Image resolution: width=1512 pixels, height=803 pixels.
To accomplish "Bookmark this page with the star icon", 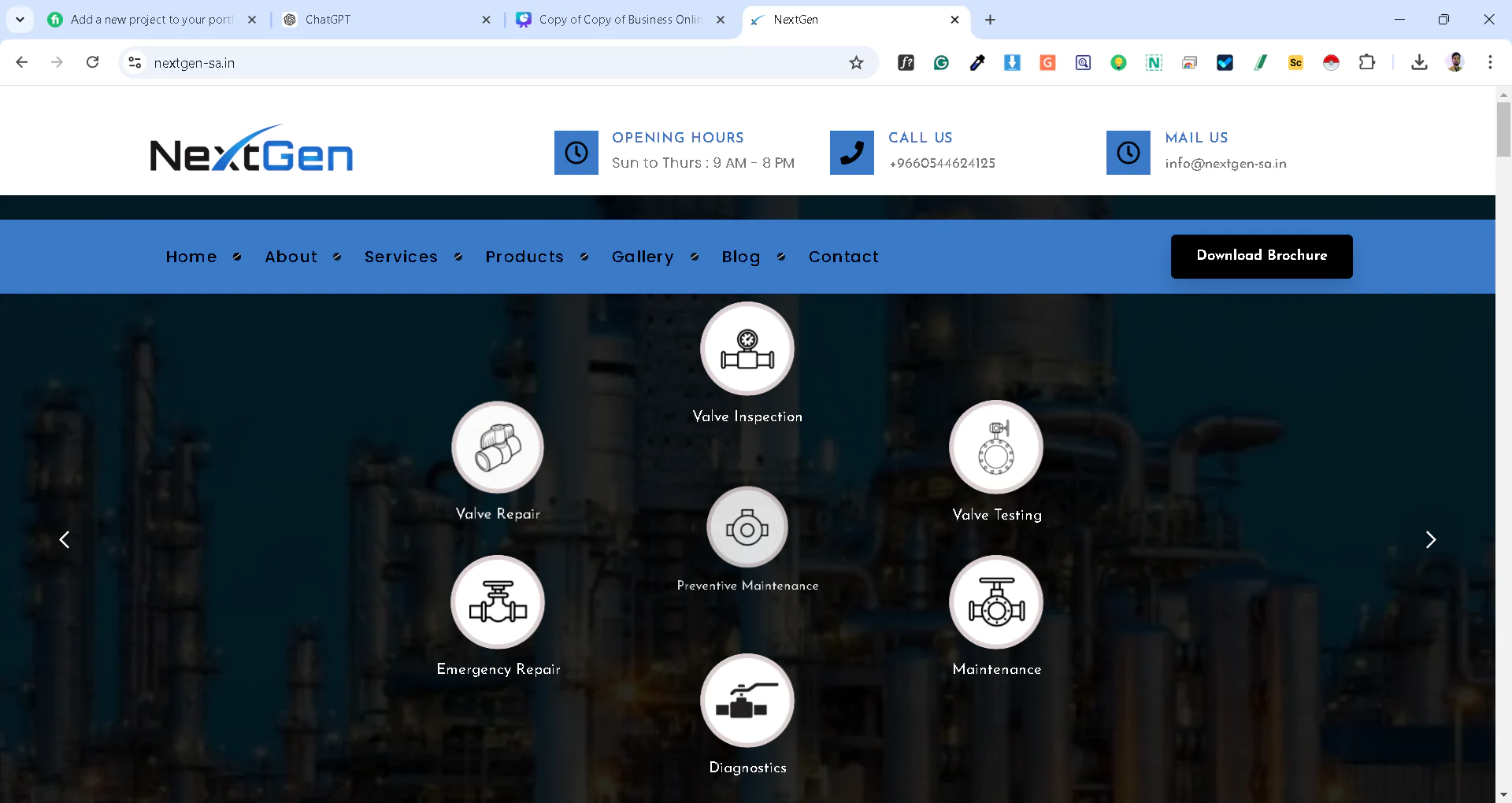I will click(856, 63).
